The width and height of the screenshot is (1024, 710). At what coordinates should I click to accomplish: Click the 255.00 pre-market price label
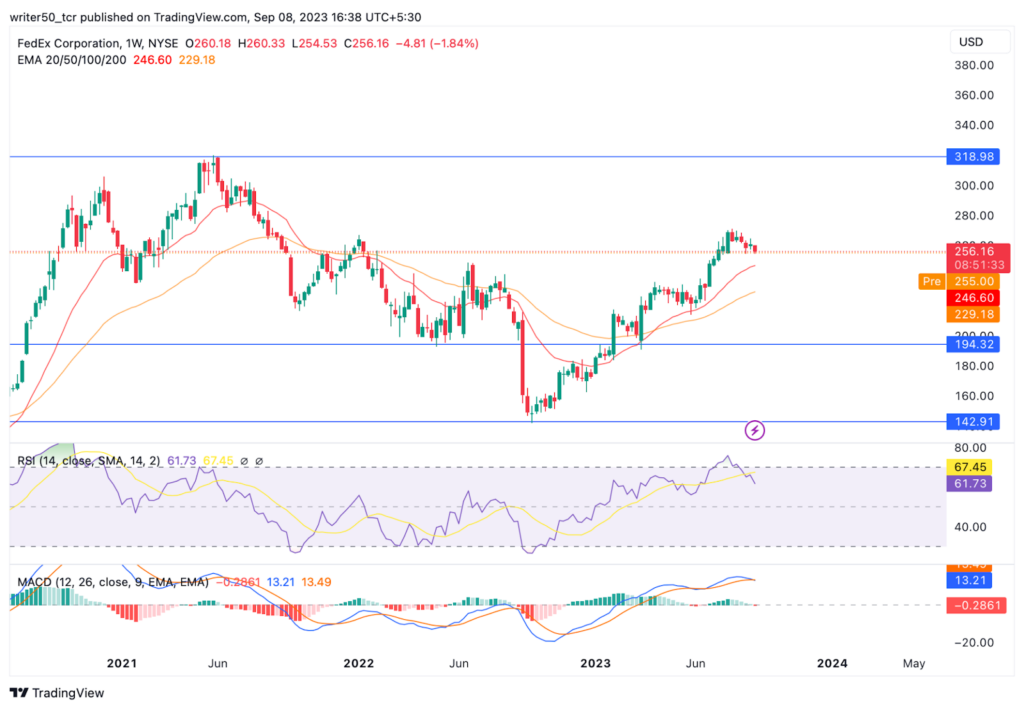tap(973, 282)
